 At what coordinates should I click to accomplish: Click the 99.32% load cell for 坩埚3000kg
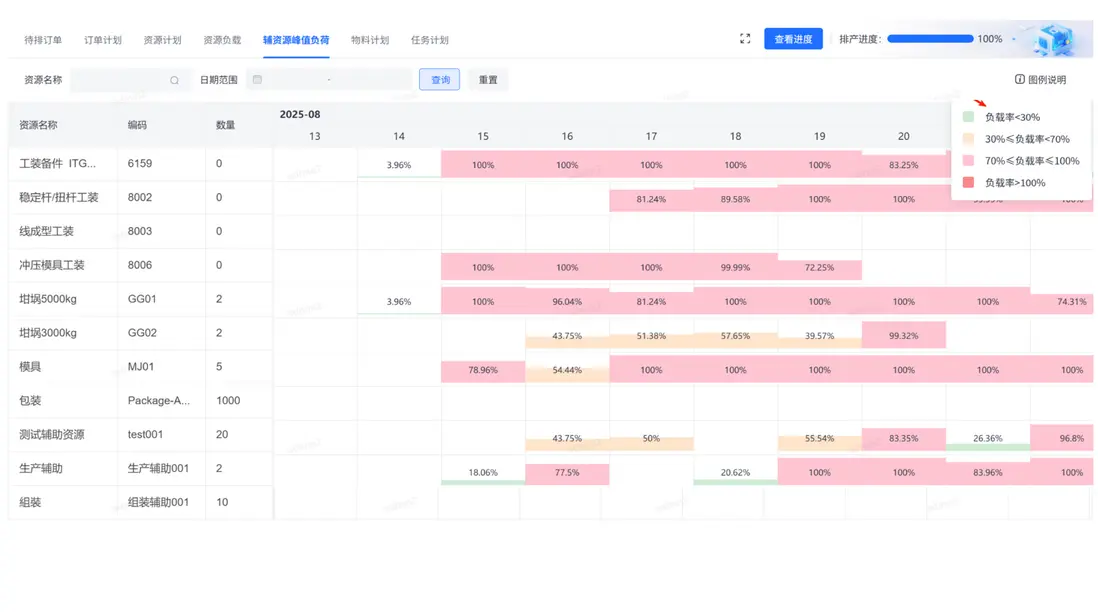tap(903, 336)
